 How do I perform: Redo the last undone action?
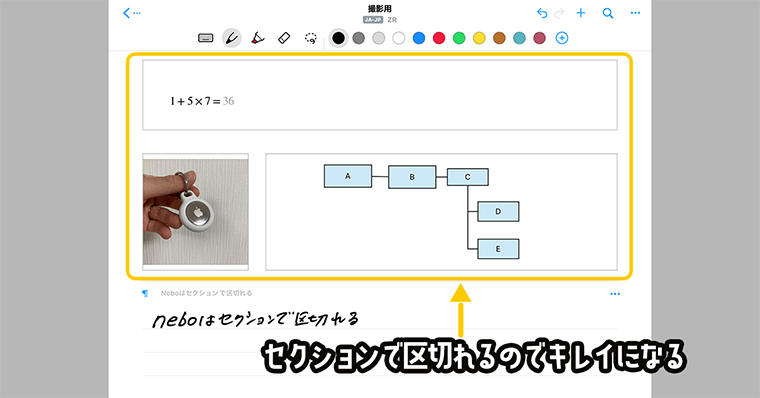pos(559,13)
